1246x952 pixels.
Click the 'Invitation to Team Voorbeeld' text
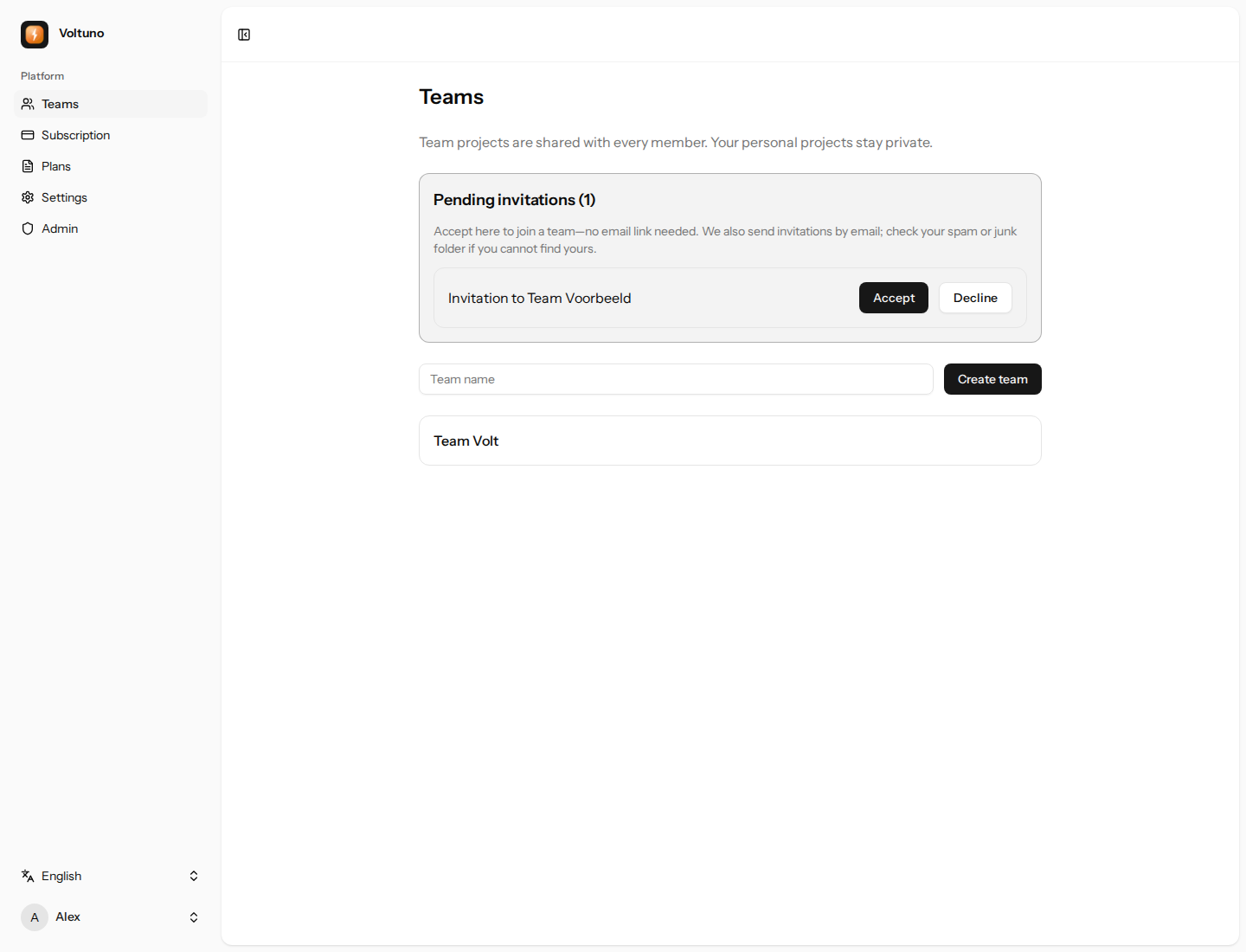click(539, 298)
